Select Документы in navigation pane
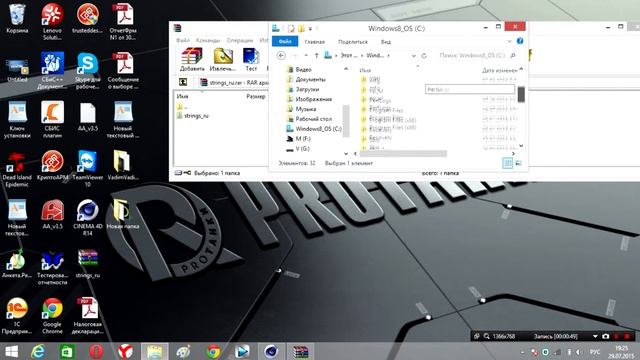 306,79
